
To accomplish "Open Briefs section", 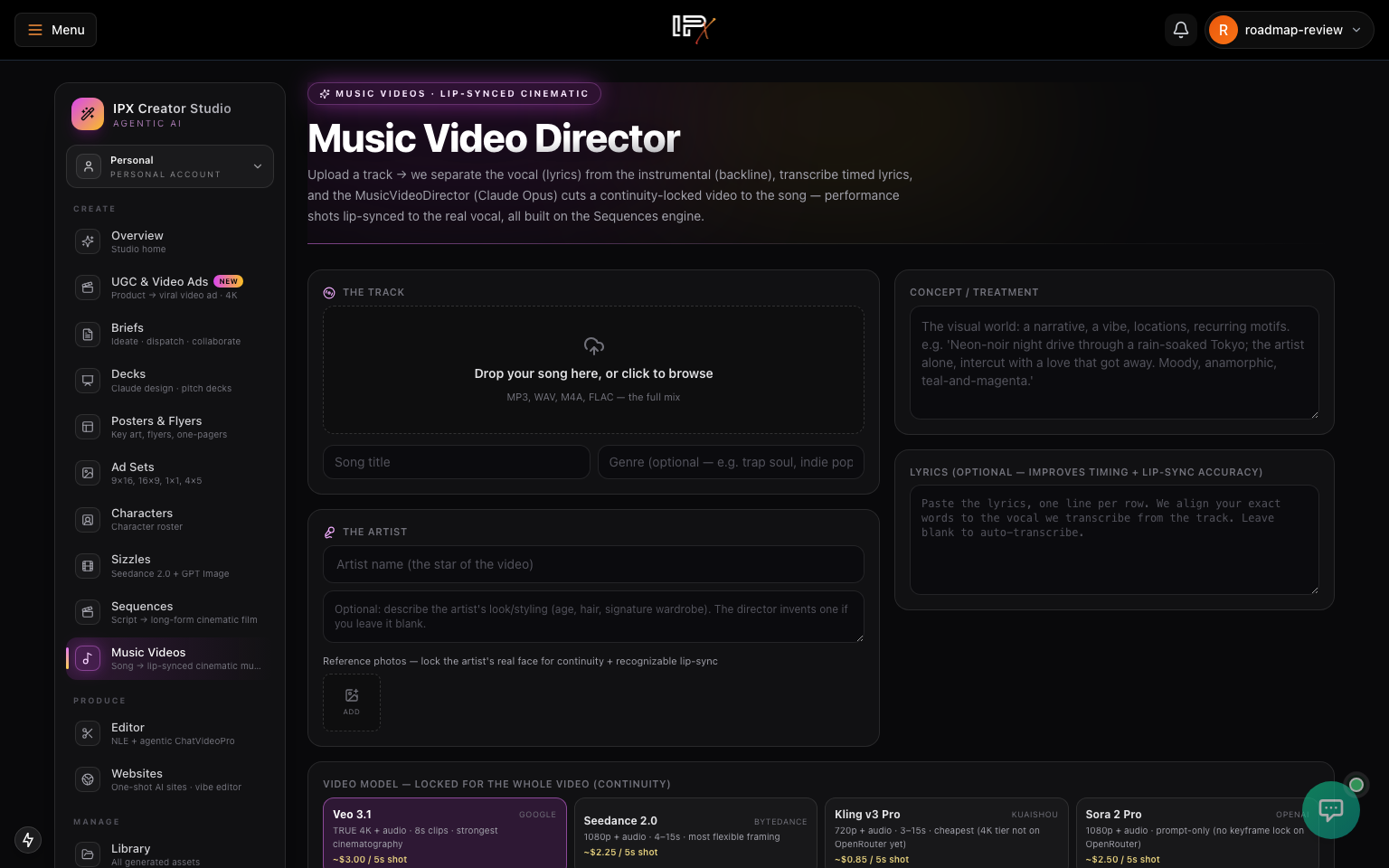I will tap(170, 334).
